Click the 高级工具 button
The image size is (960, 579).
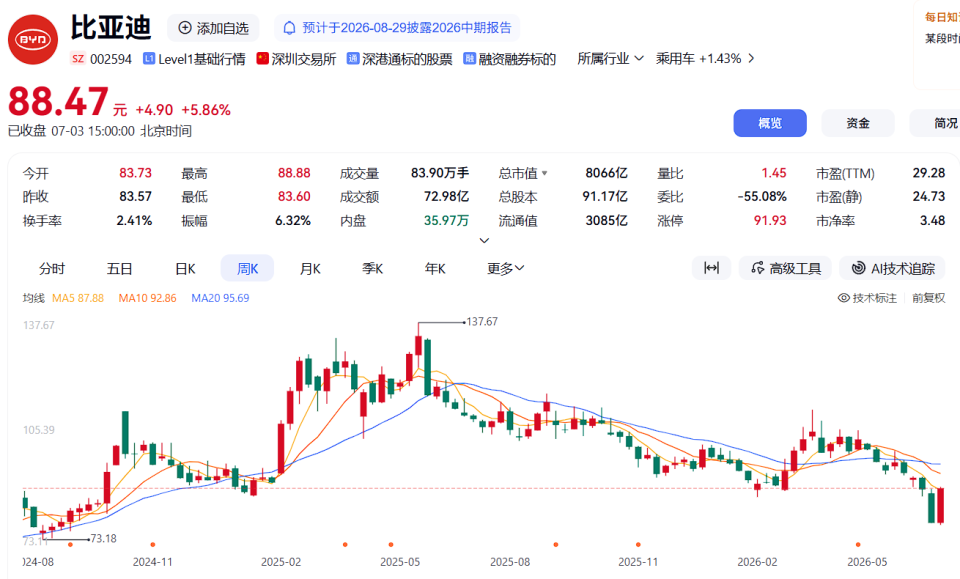click(x=785, y=268)
